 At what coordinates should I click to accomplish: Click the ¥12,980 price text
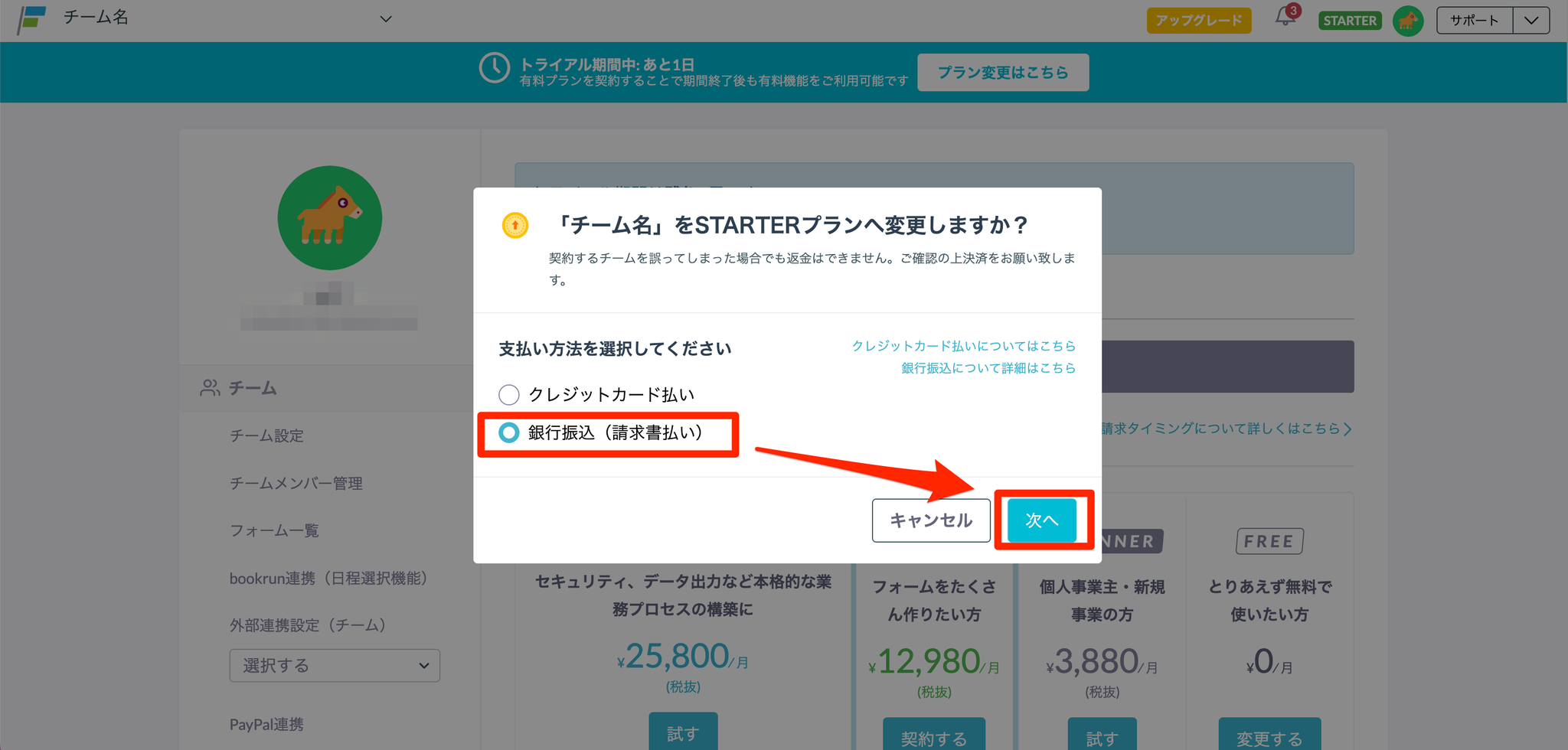pos(934,662)
